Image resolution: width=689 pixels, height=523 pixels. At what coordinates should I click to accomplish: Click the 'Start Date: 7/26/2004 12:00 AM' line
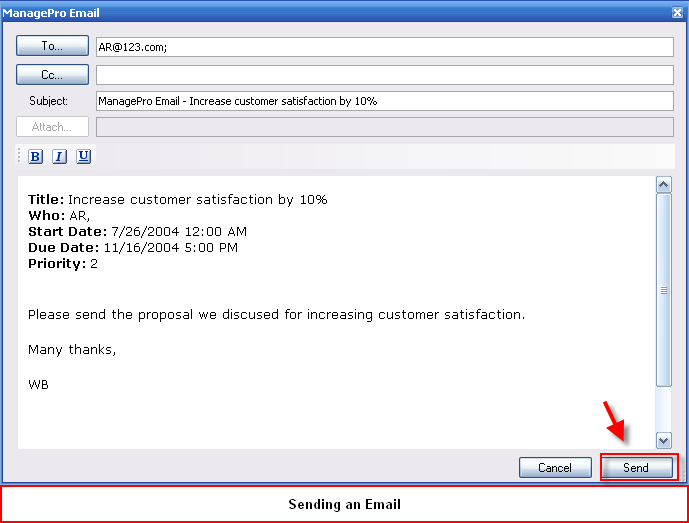click(x=138, y=232)
